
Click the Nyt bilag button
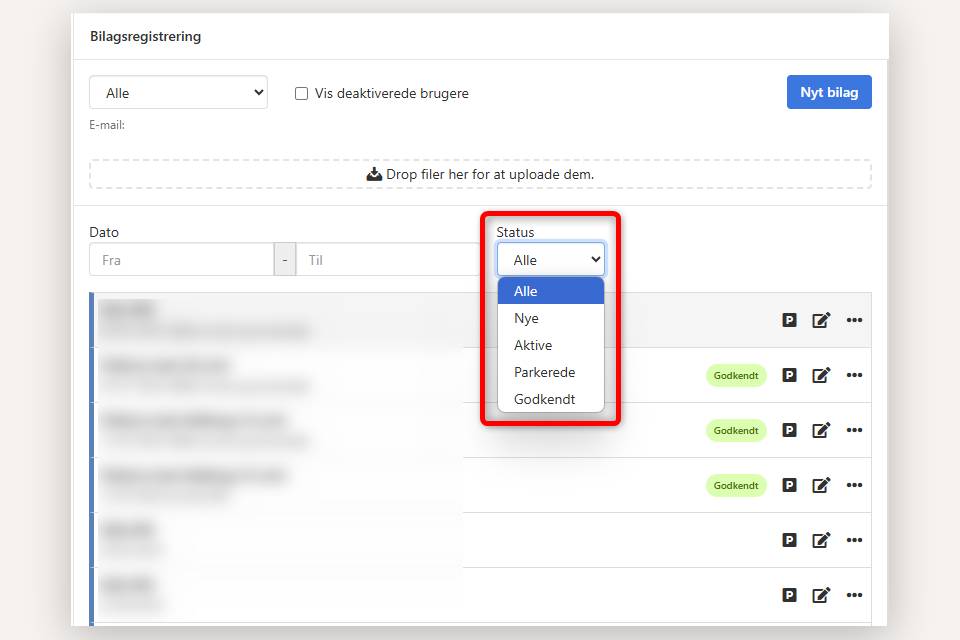point(829,92)
